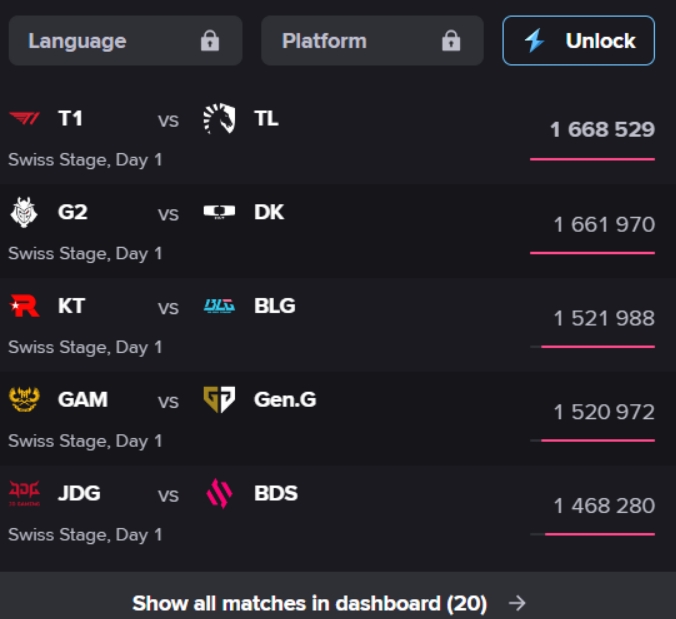Click the 1 668 529 viewers bar
This screenshot has width=676, height=619.
click(x=592, y=158)
